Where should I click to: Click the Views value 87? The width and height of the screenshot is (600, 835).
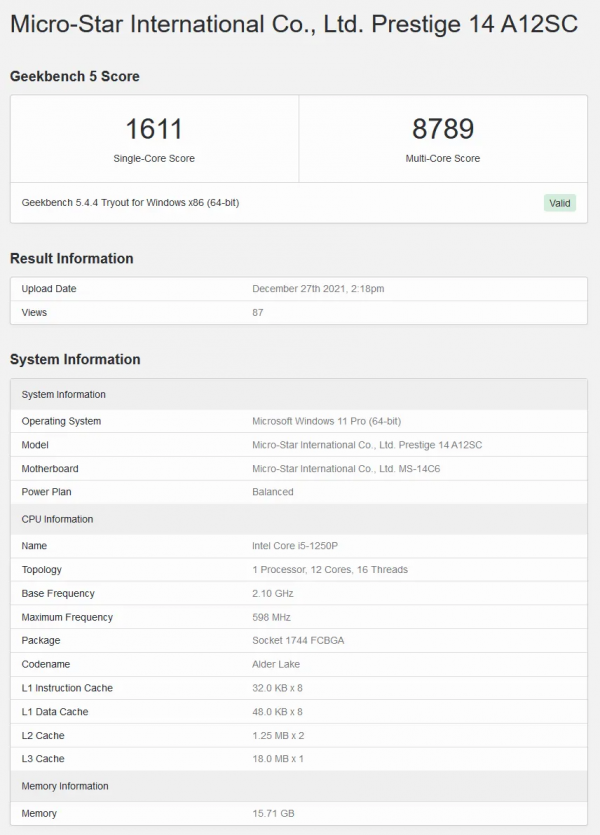[258, 313]
